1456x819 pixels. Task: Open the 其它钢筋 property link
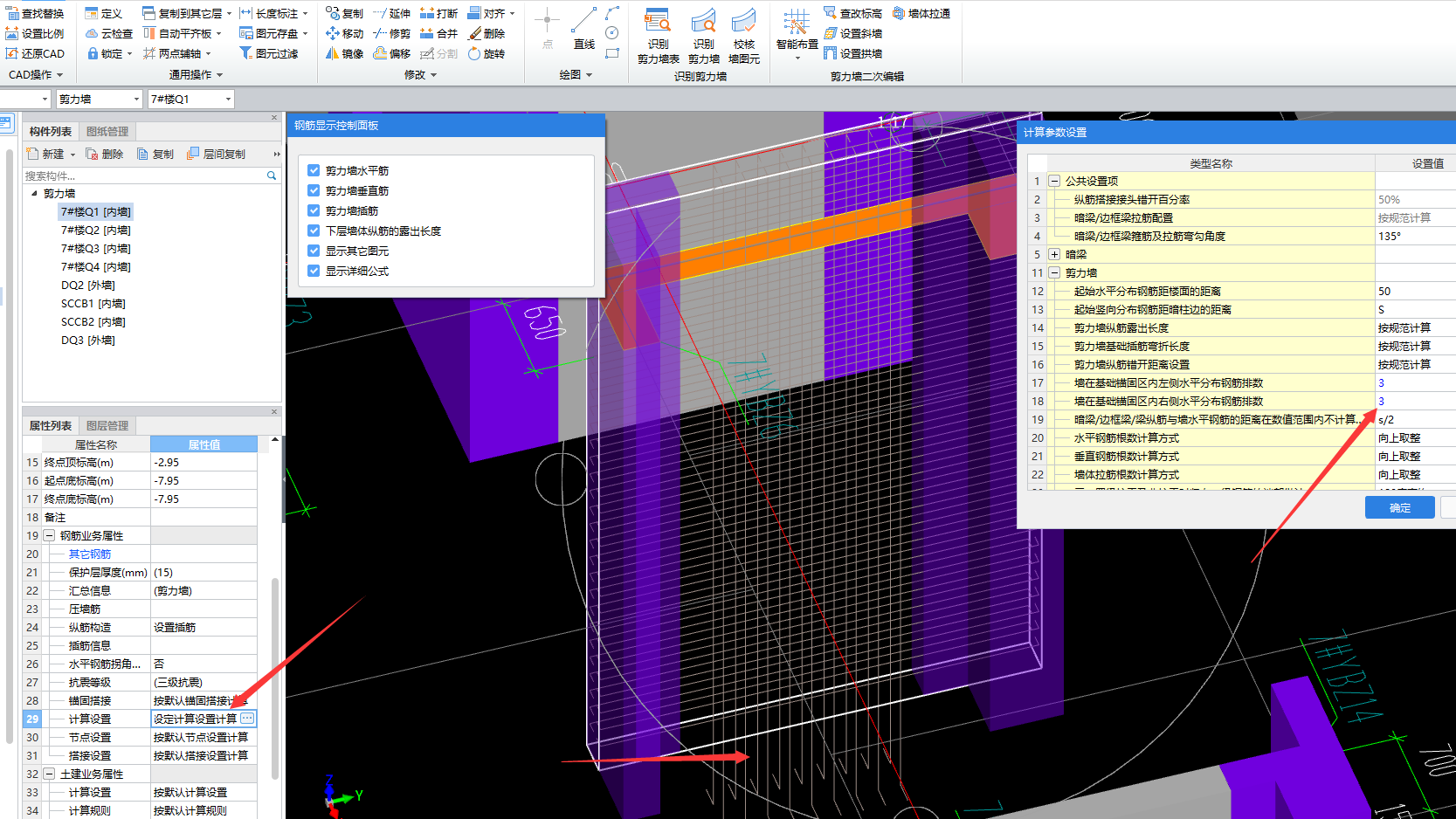pos(90,554)
